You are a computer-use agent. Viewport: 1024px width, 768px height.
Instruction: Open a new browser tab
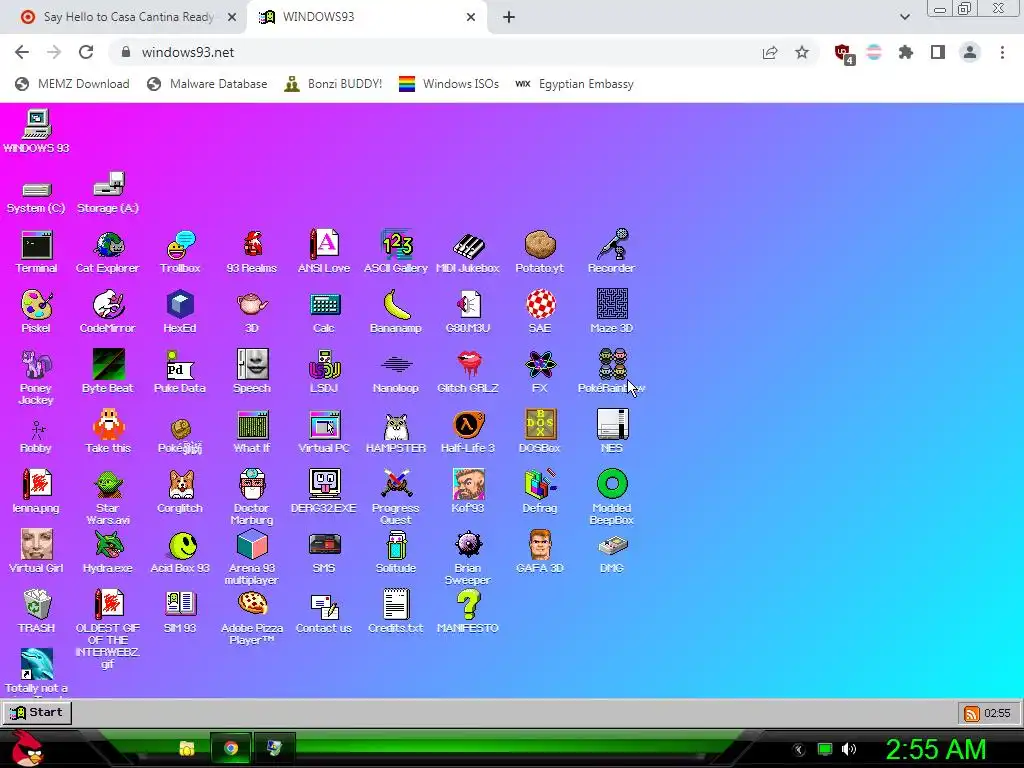[x=509, y=17]
